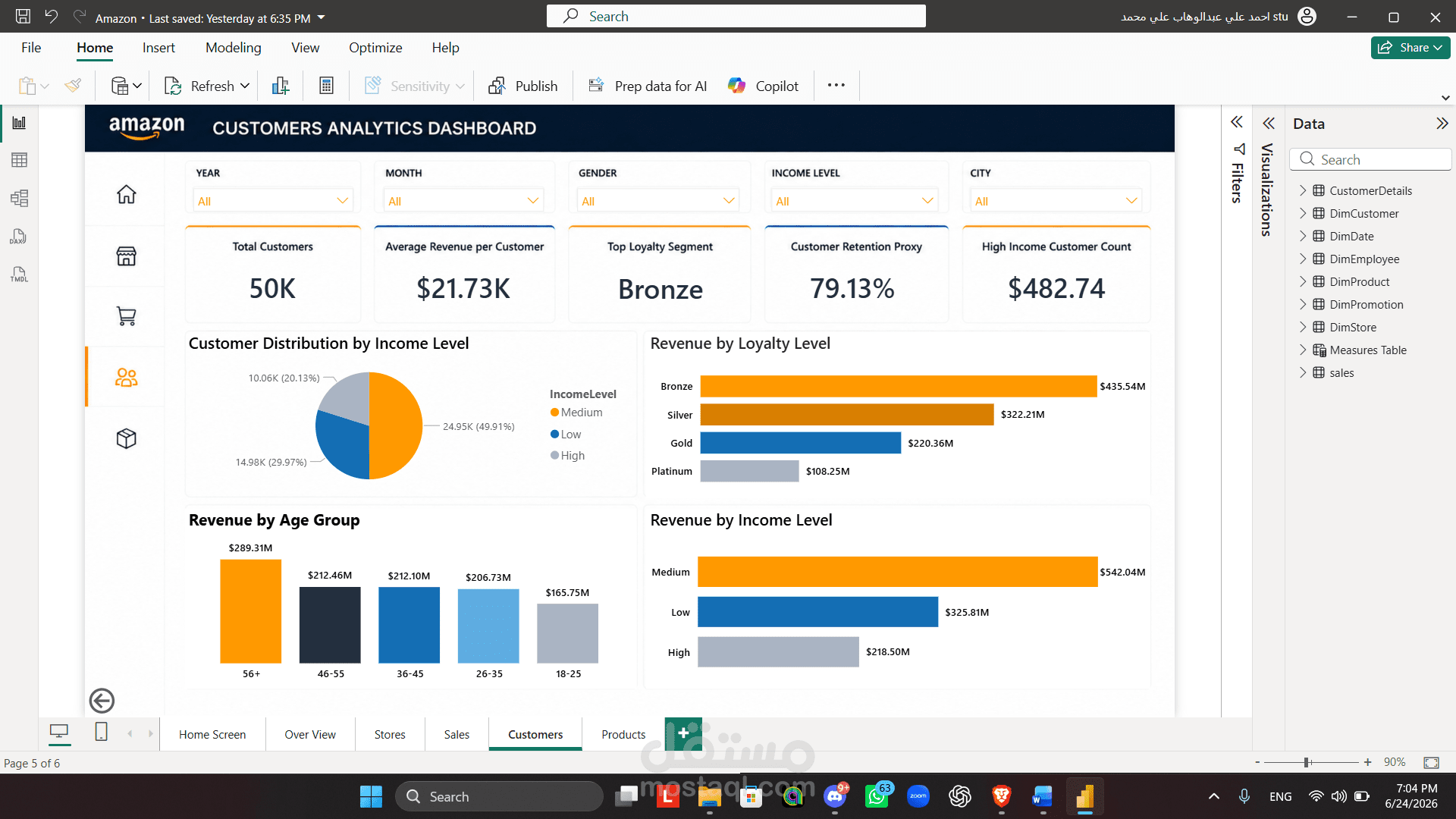
Task: Open the YEAR slicer dropdown
Action: [x=273, y=201]
